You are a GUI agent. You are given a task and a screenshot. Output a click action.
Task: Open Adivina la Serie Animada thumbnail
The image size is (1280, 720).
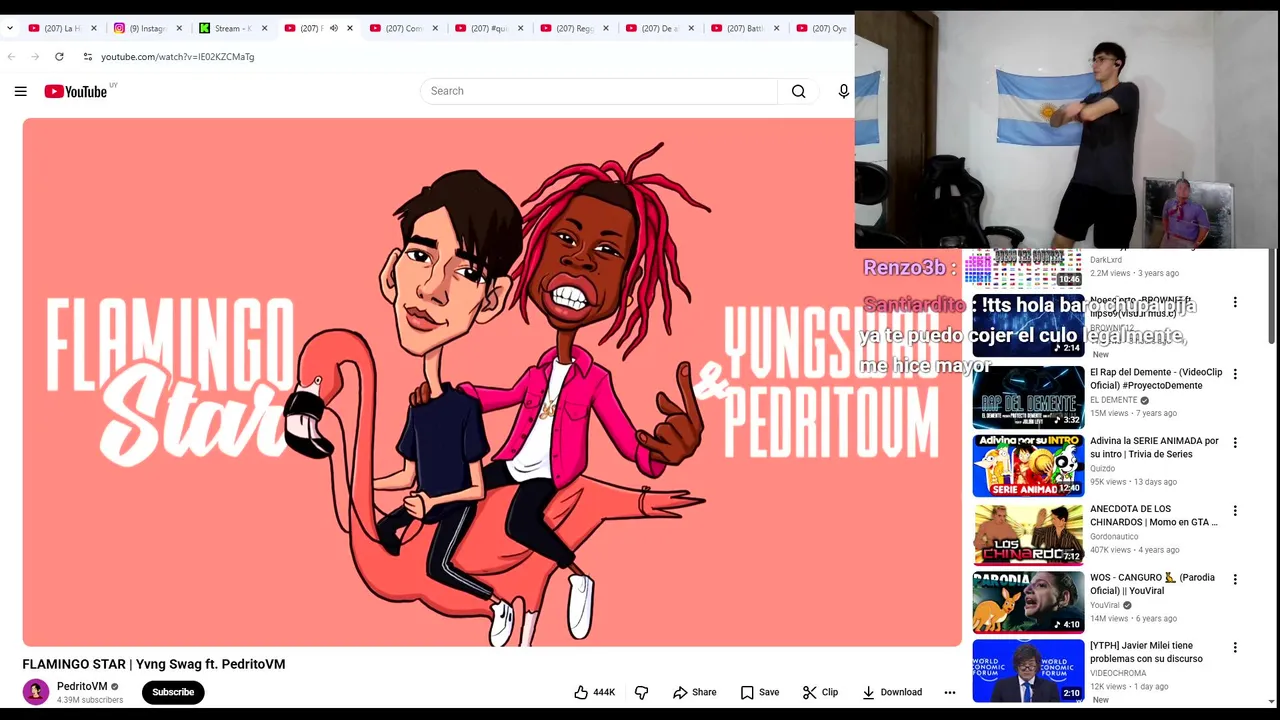[1028, 465]
